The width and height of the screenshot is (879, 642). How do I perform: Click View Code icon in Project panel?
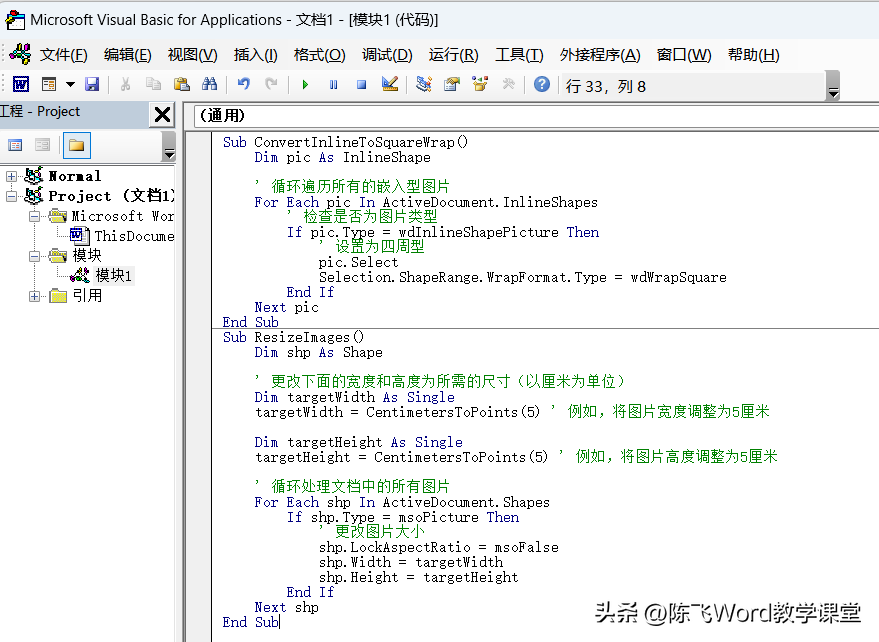[x=15, y=145]
